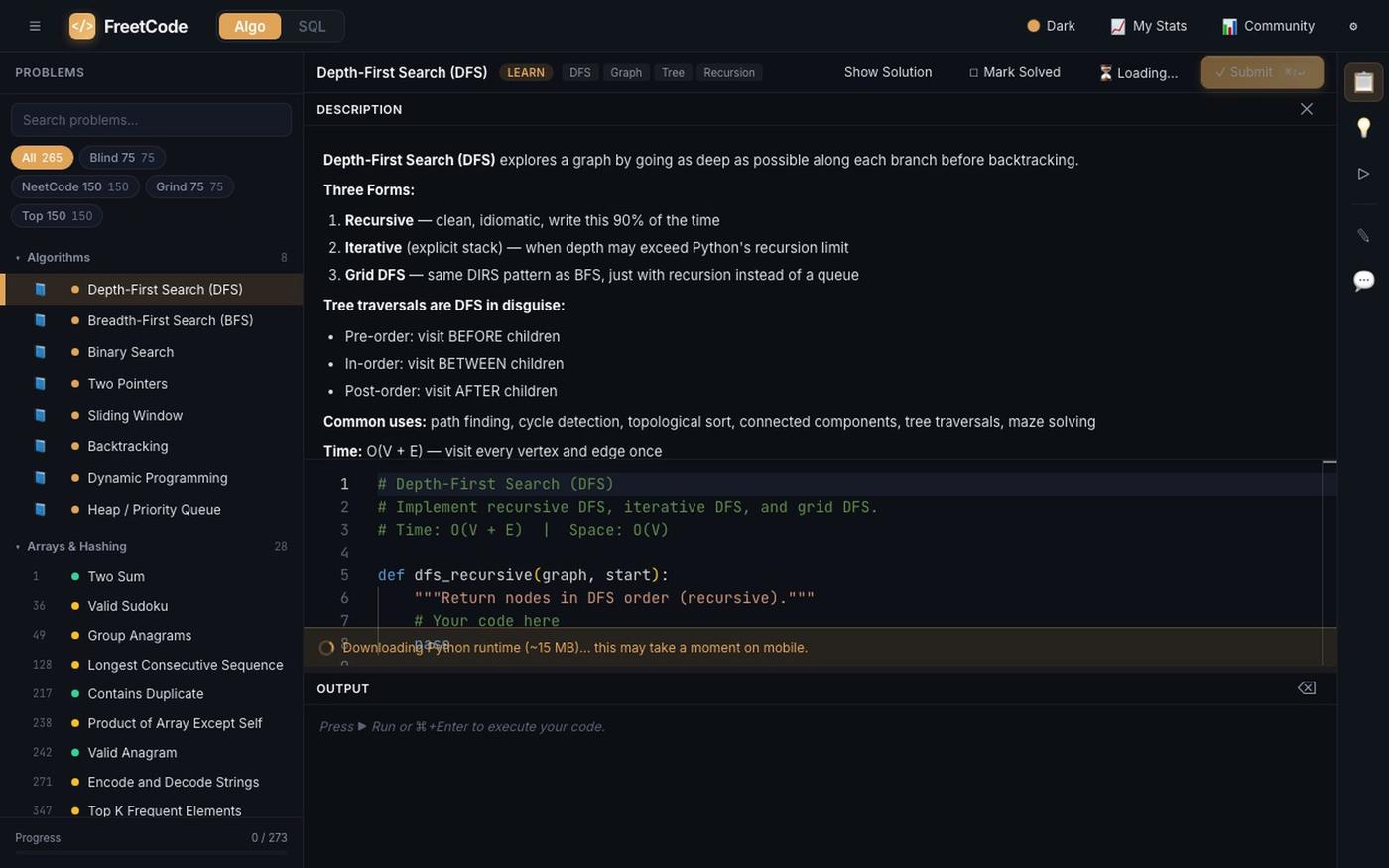
Task: Click book icon beside Binary Search
Action: pyautogui.click(x=40, y=352)
